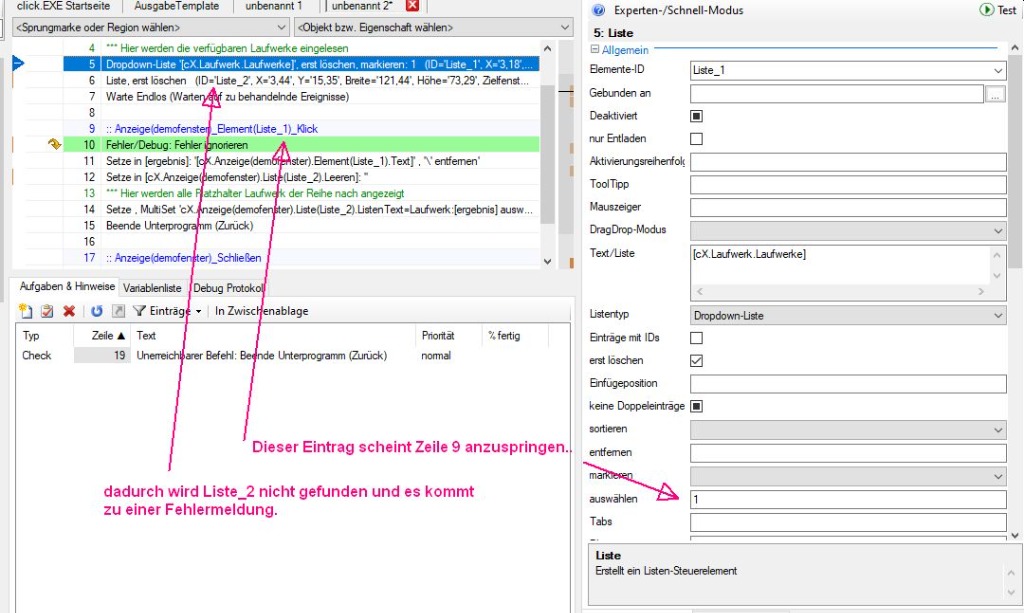Open the Debug Protokoll tab
The height and width of the screenshot is (613, 1024).
tap(229, 288)
